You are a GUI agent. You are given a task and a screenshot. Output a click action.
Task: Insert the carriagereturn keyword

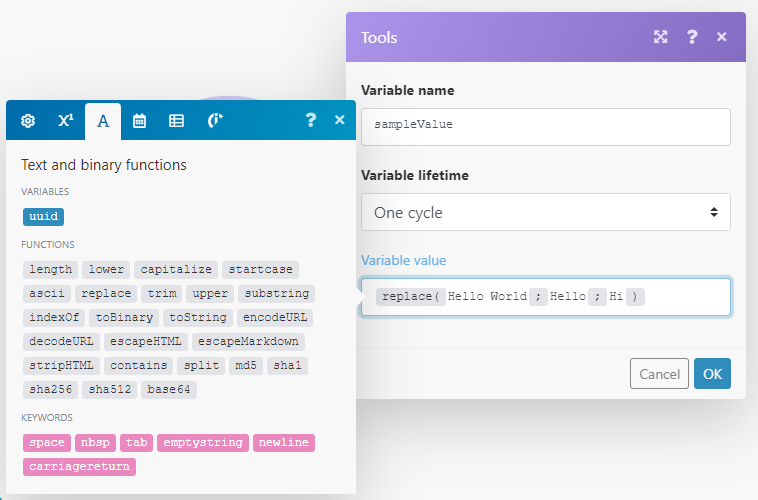[x=79, y=467]
